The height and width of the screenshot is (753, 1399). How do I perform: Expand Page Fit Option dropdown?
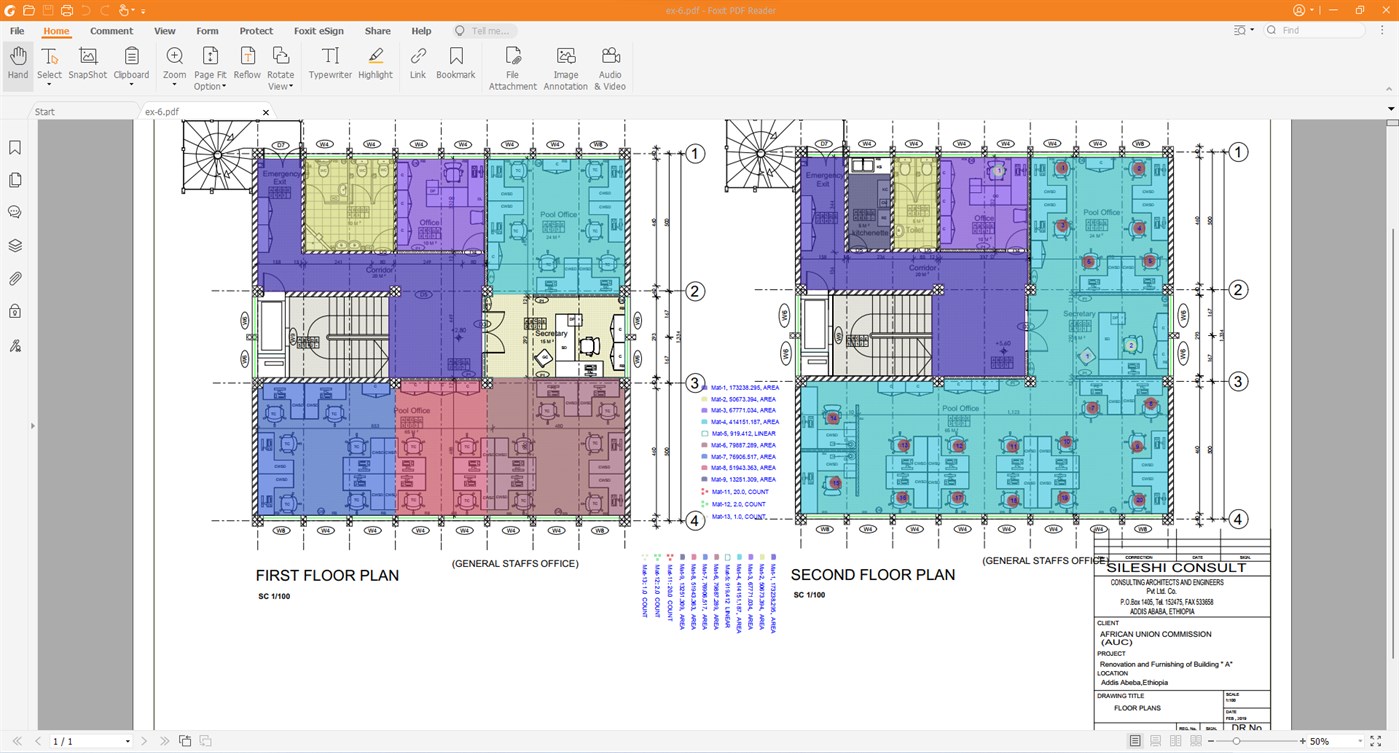click(224, 87)
